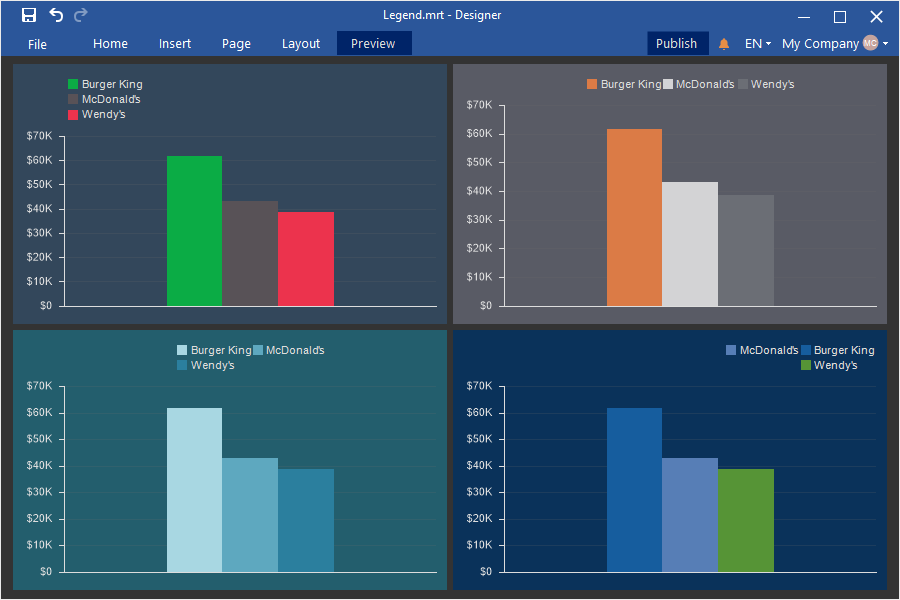
Task: Click the green Wendy's bar in bottom-right chart
Action: [x=746, y=521]
